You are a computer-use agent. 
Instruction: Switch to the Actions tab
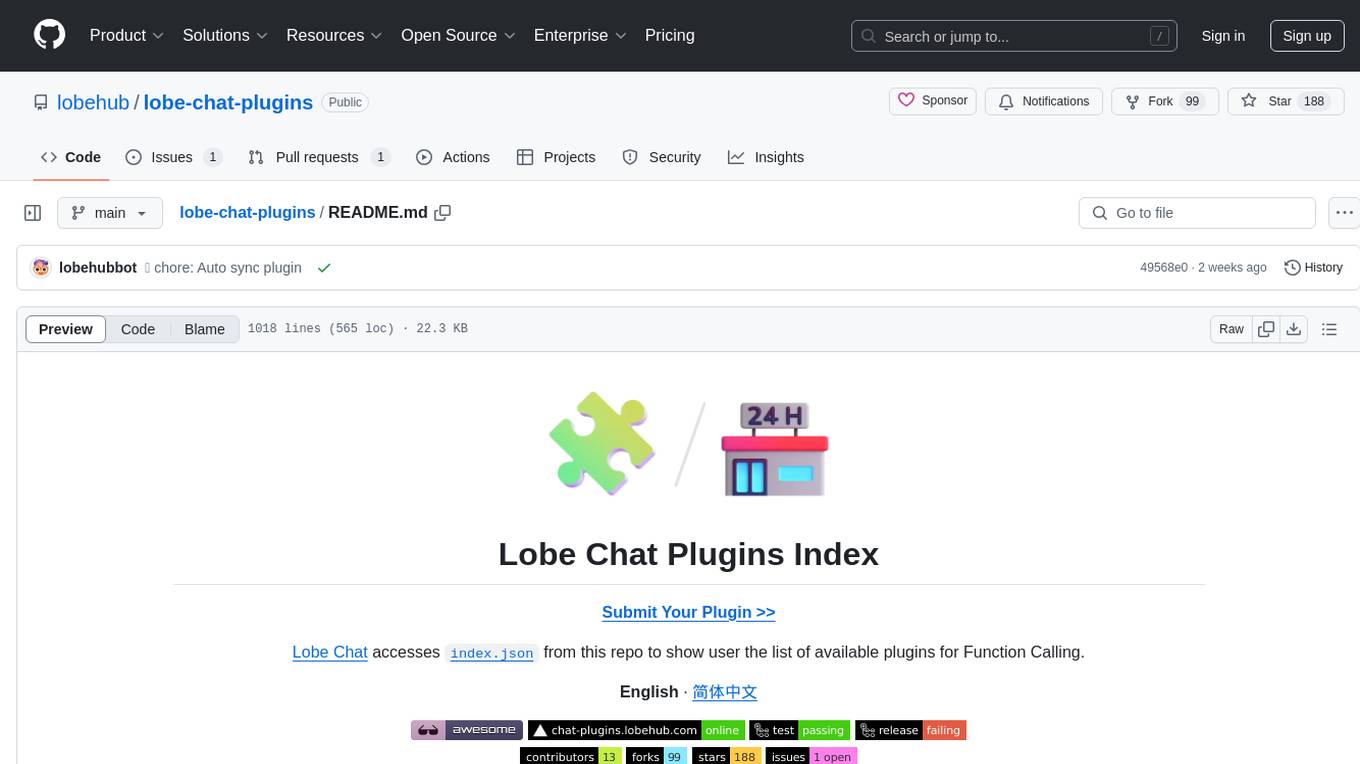click(453, 157)
